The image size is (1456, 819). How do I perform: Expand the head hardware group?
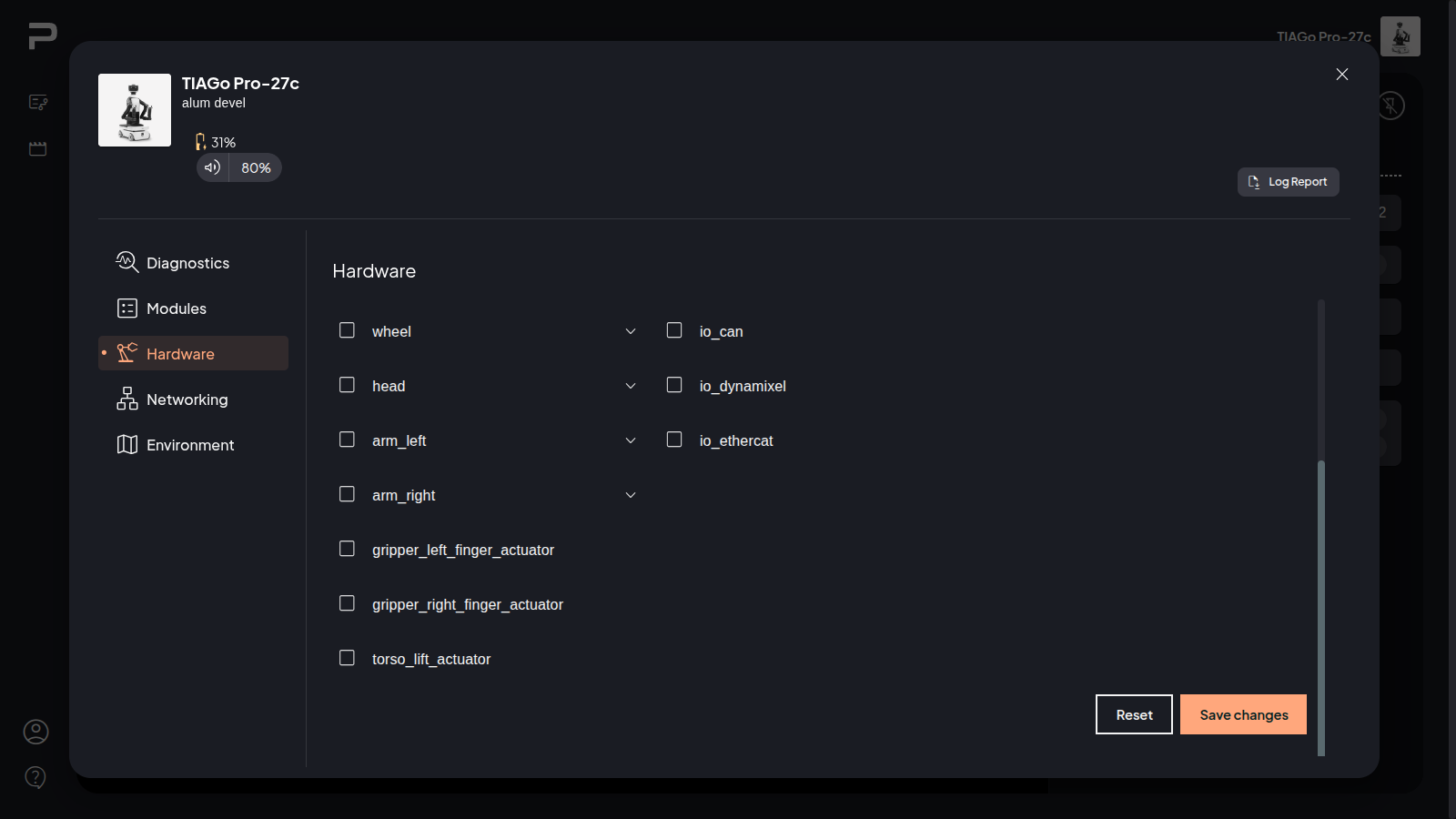pyautogui.click(x=631, y=386)
